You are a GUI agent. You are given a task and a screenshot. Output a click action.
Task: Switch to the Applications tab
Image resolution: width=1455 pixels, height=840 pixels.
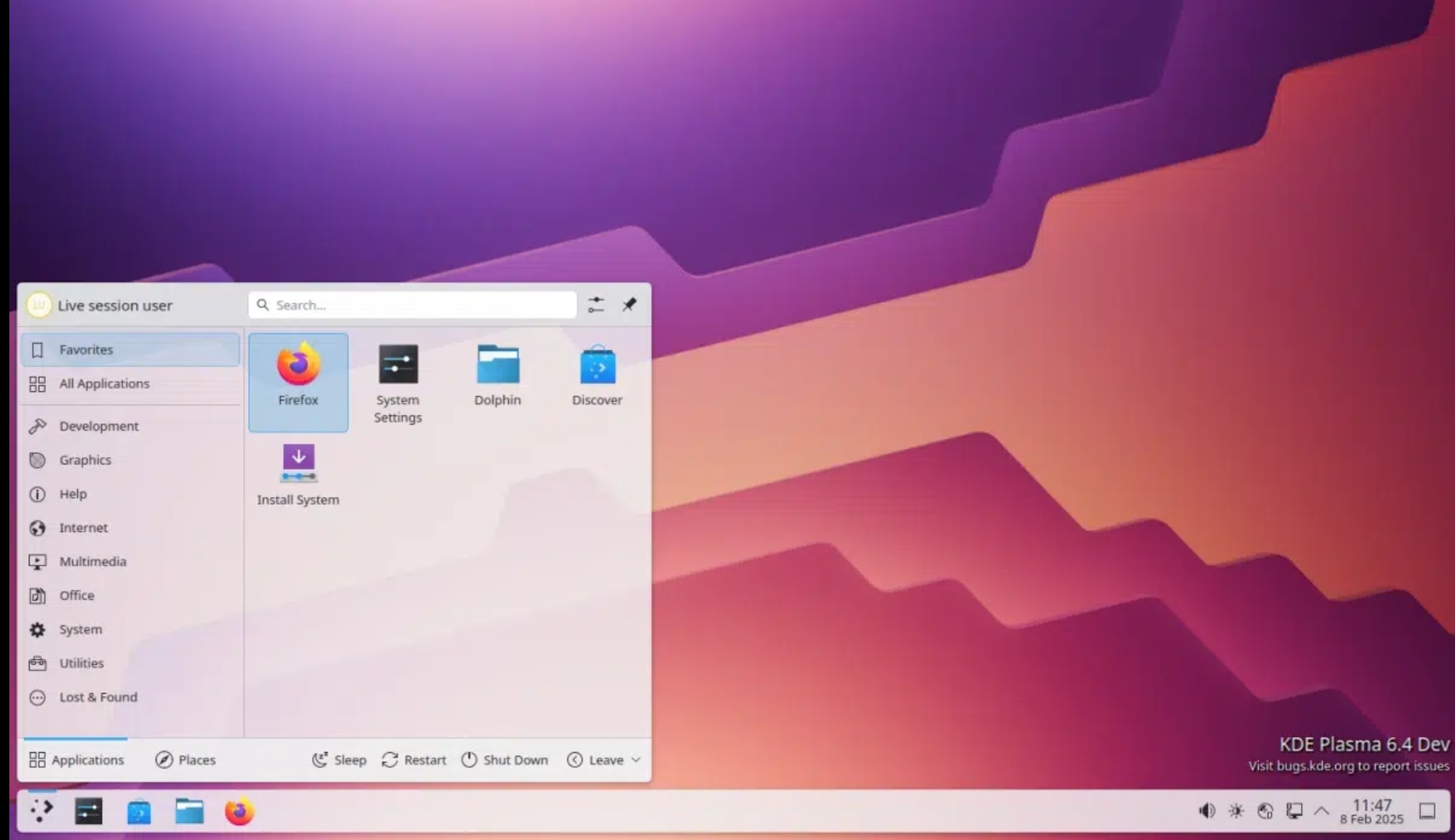[x=76, y=760]
